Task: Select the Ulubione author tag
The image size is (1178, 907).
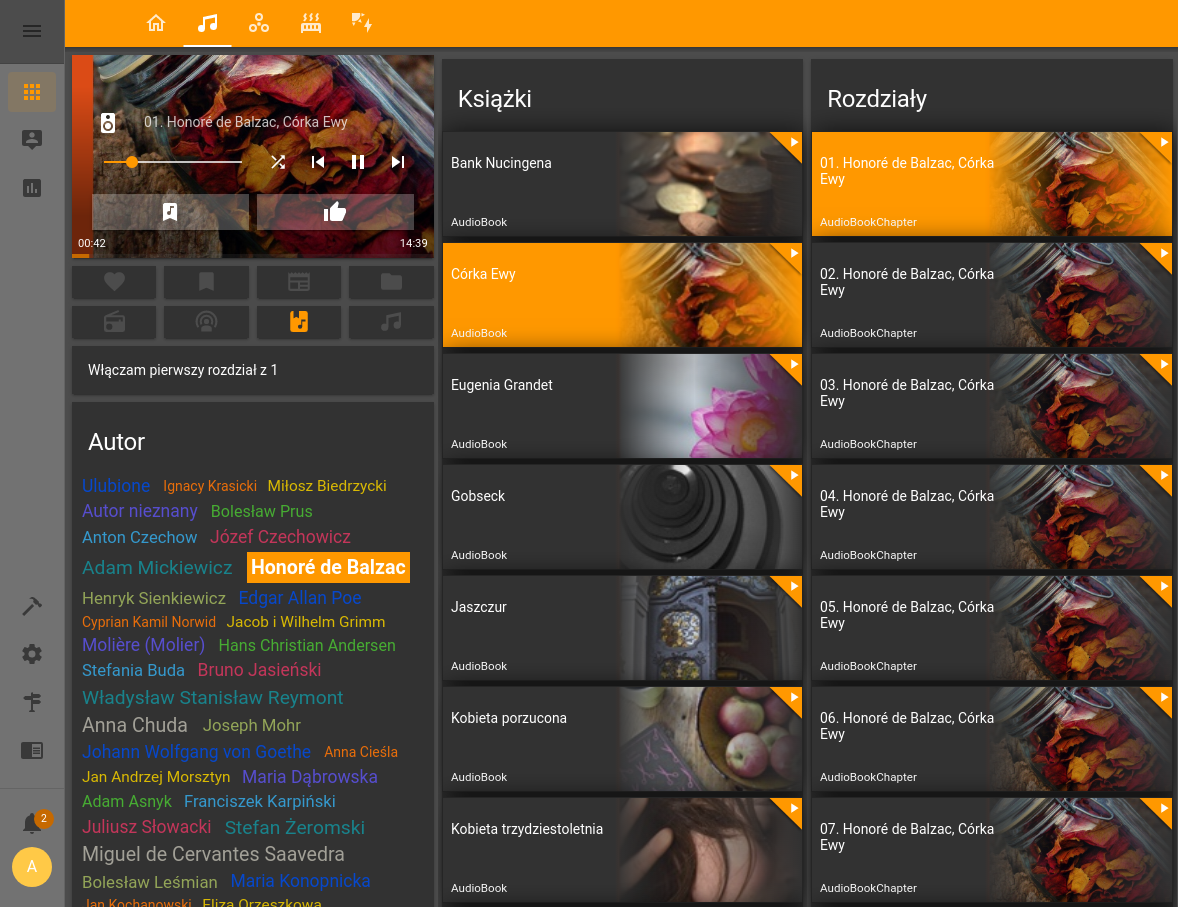Action: (116, 485)
